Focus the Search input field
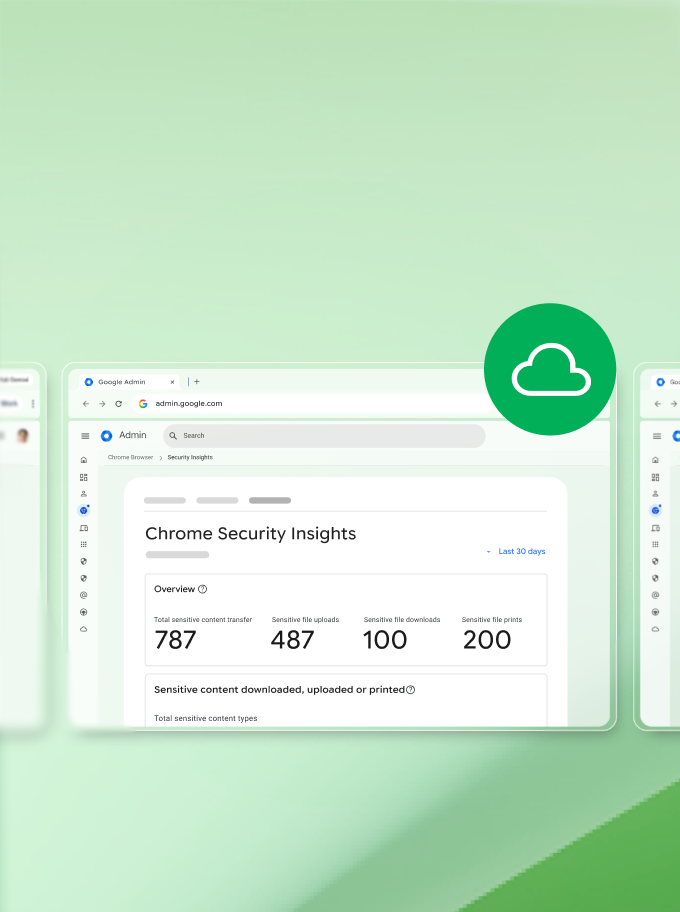The image size is (680, 912). (x=324, y=436)
